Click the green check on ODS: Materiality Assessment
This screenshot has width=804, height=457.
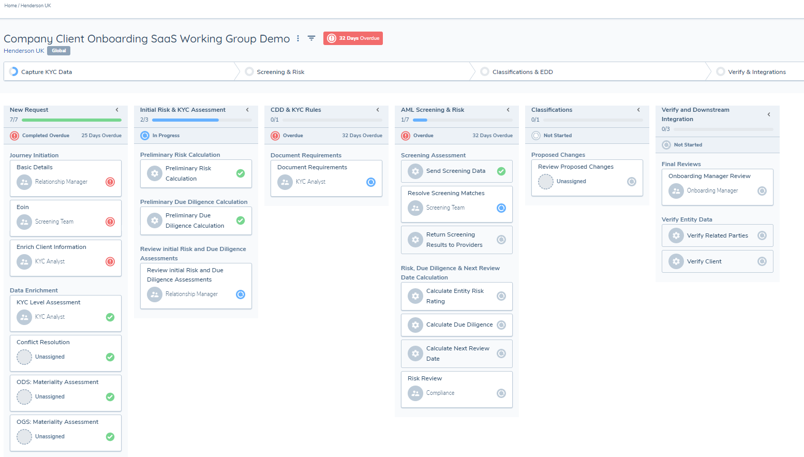110,397
